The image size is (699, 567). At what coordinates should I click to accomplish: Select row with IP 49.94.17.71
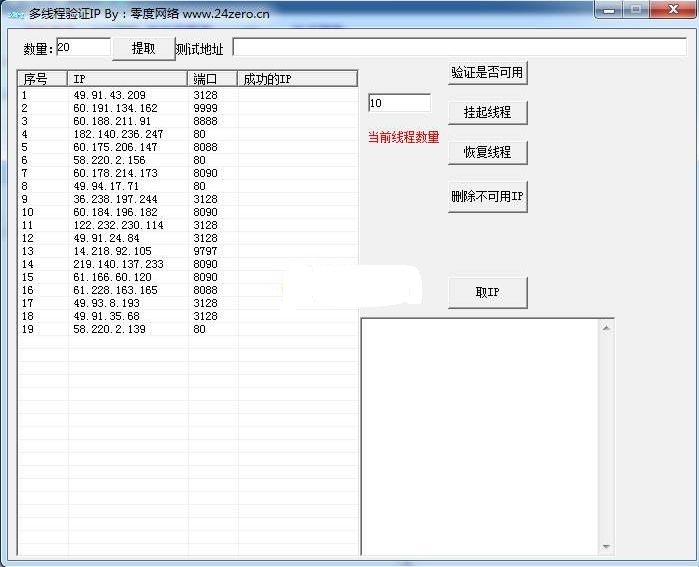188,186
